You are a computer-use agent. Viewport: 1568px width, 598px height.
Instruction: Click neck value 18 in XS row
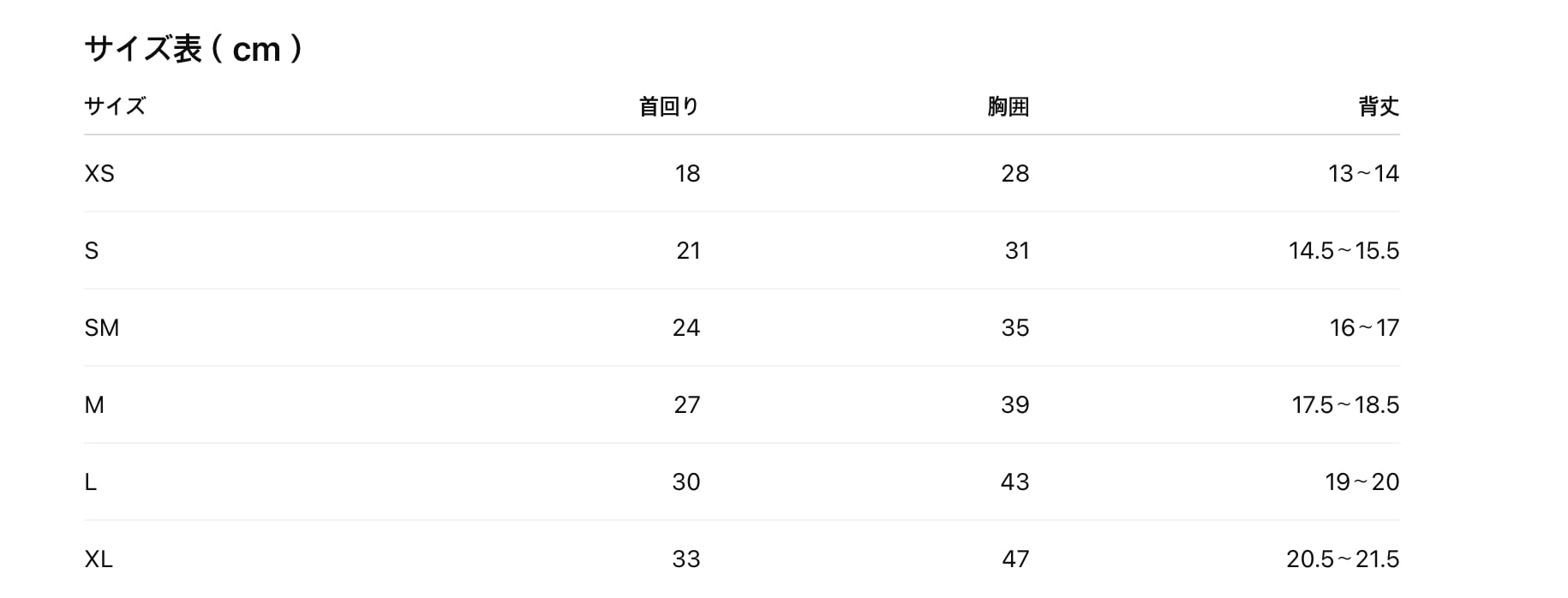[x=687, y=174]
